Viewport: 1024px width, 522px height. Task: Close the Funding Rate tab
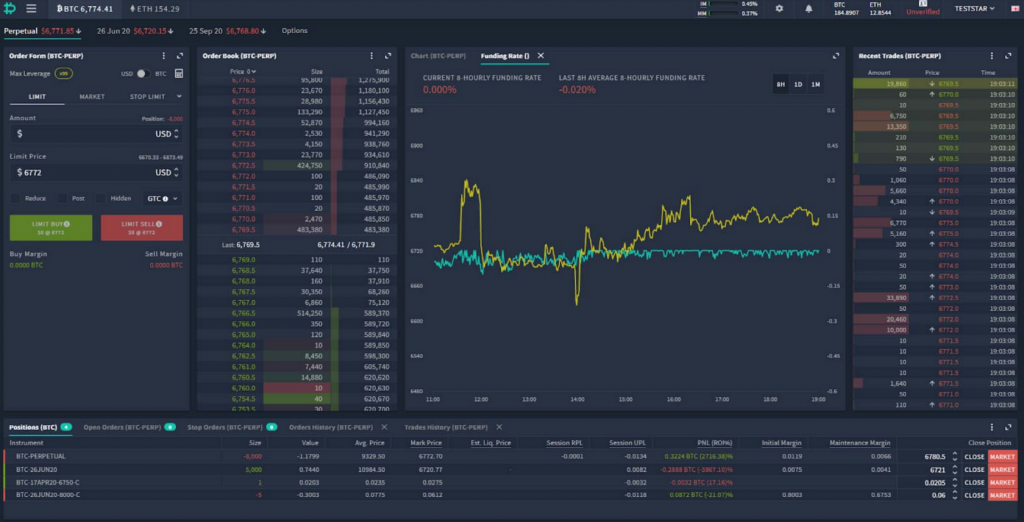[541, 56]
